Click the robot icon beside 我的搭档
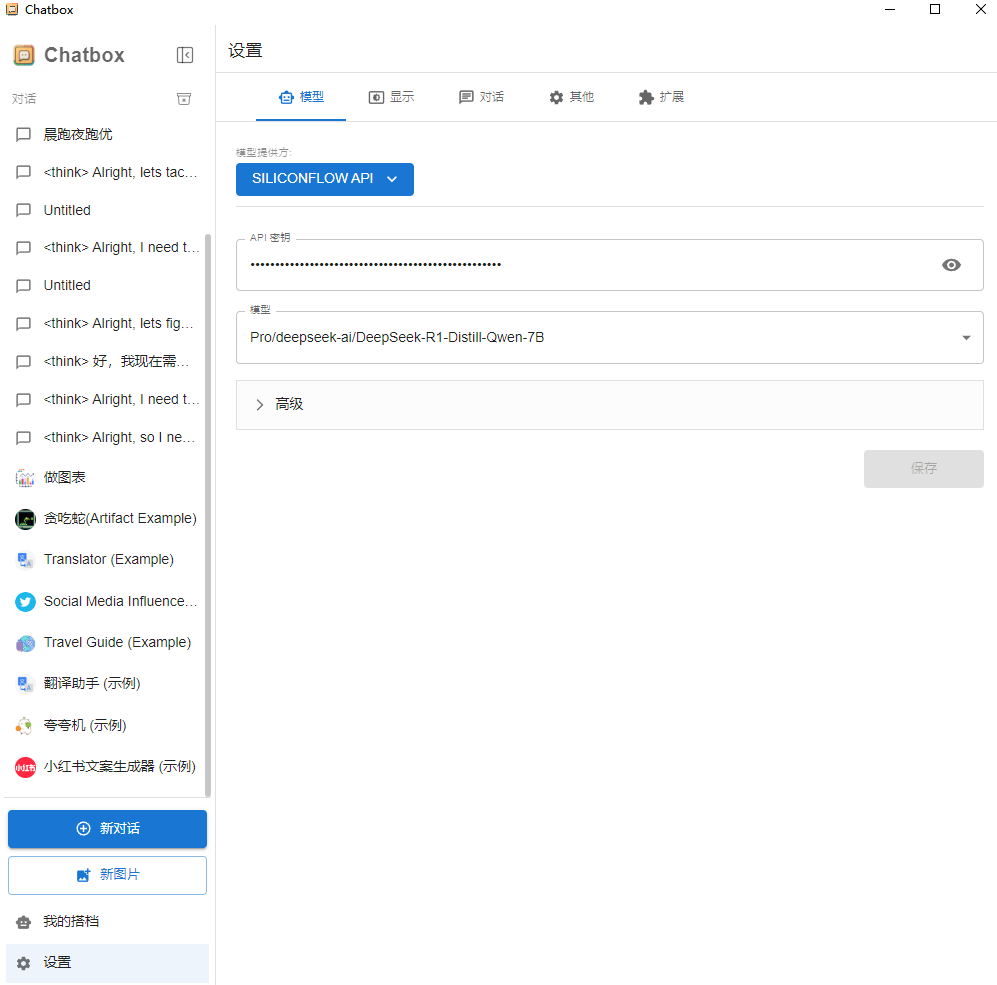The width and height of the screenshot is (997, 985). 24,922
